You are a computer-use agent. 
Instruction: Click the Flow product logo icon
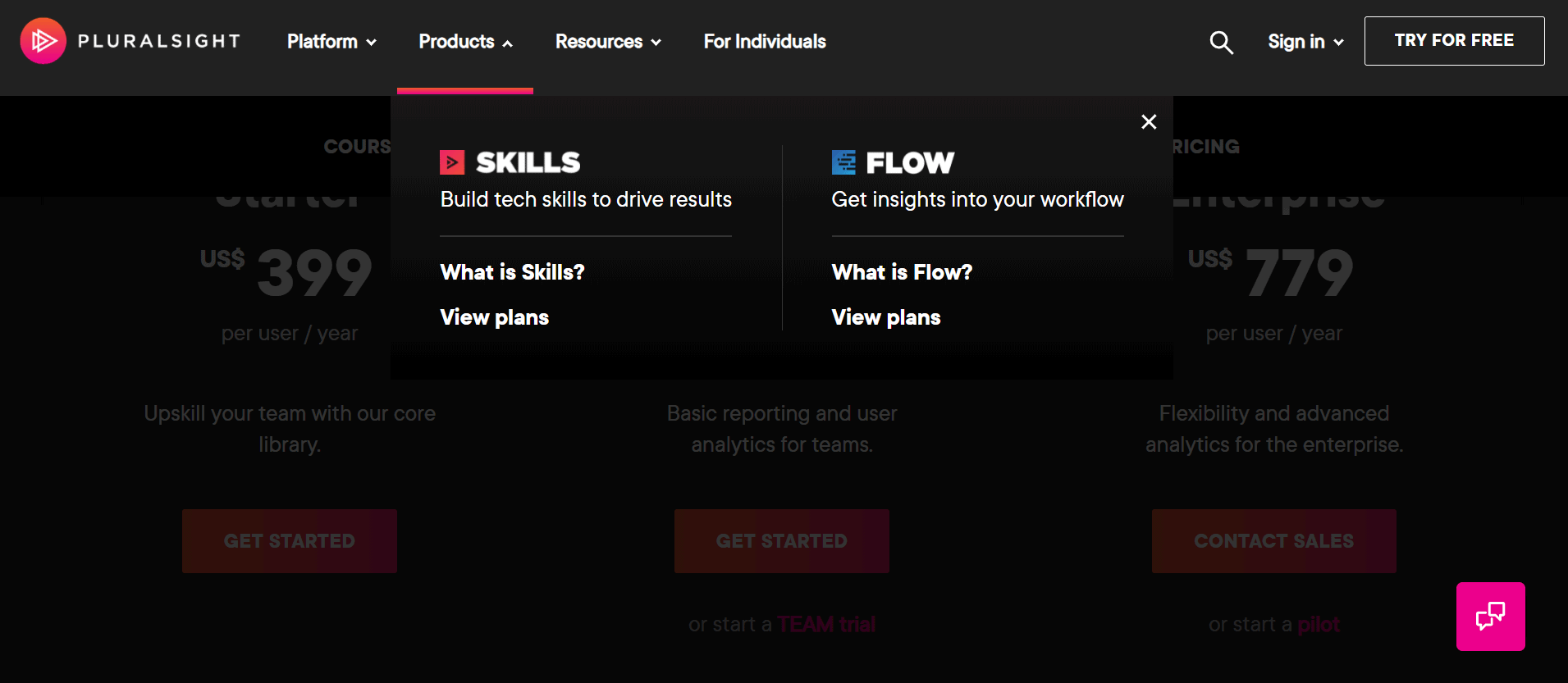click(843, 162)
